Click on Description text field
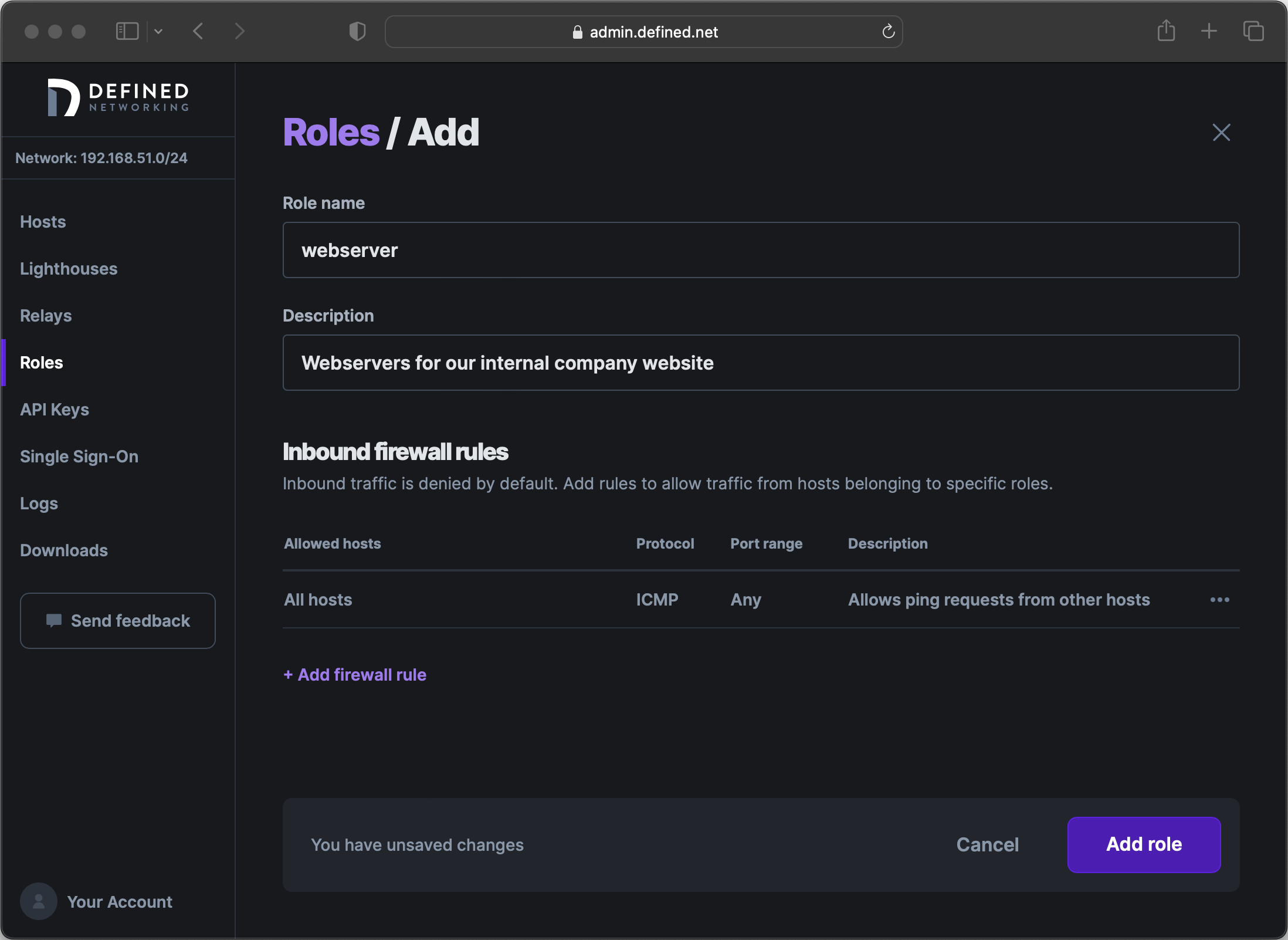Screen dimensions: 1288x940 point(761,363)
